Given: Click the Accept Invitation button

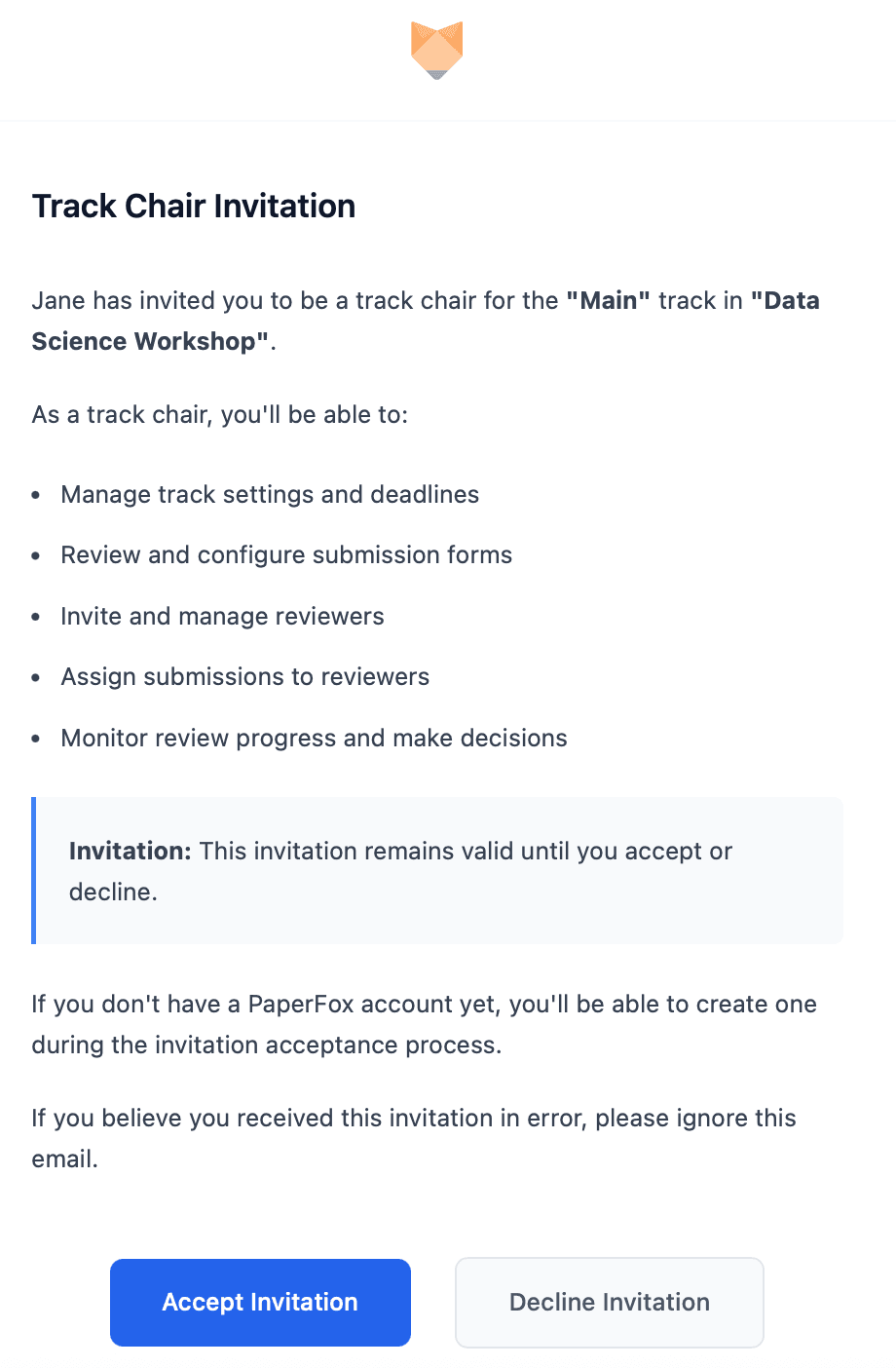Looking at the screenshot, I should click(x=259, y=1302).
